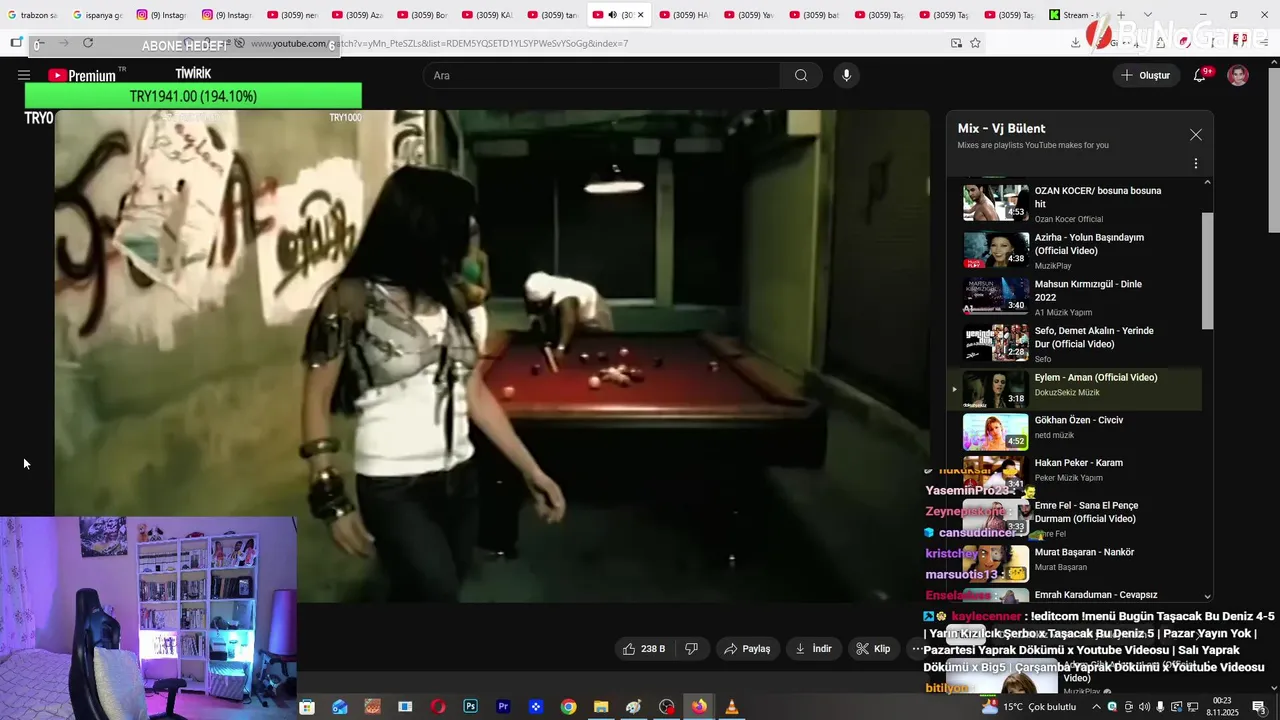Image resolution: width=1280 pixels, height=720 pixels.
Task: Open more video actions (three dots)
Action: [915, 649]
